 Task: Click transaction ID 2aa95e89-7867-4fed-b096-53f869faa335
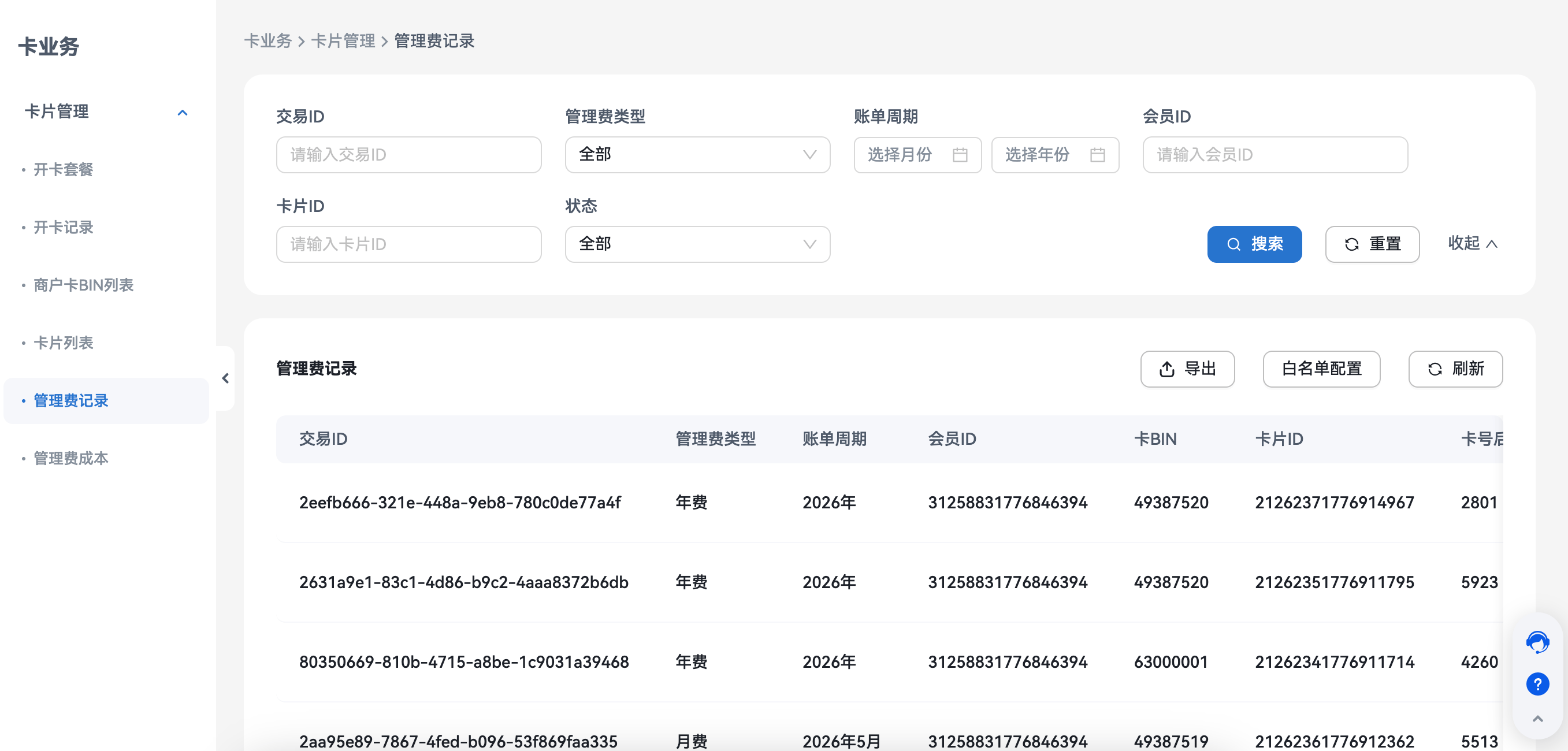pos(458,741)
